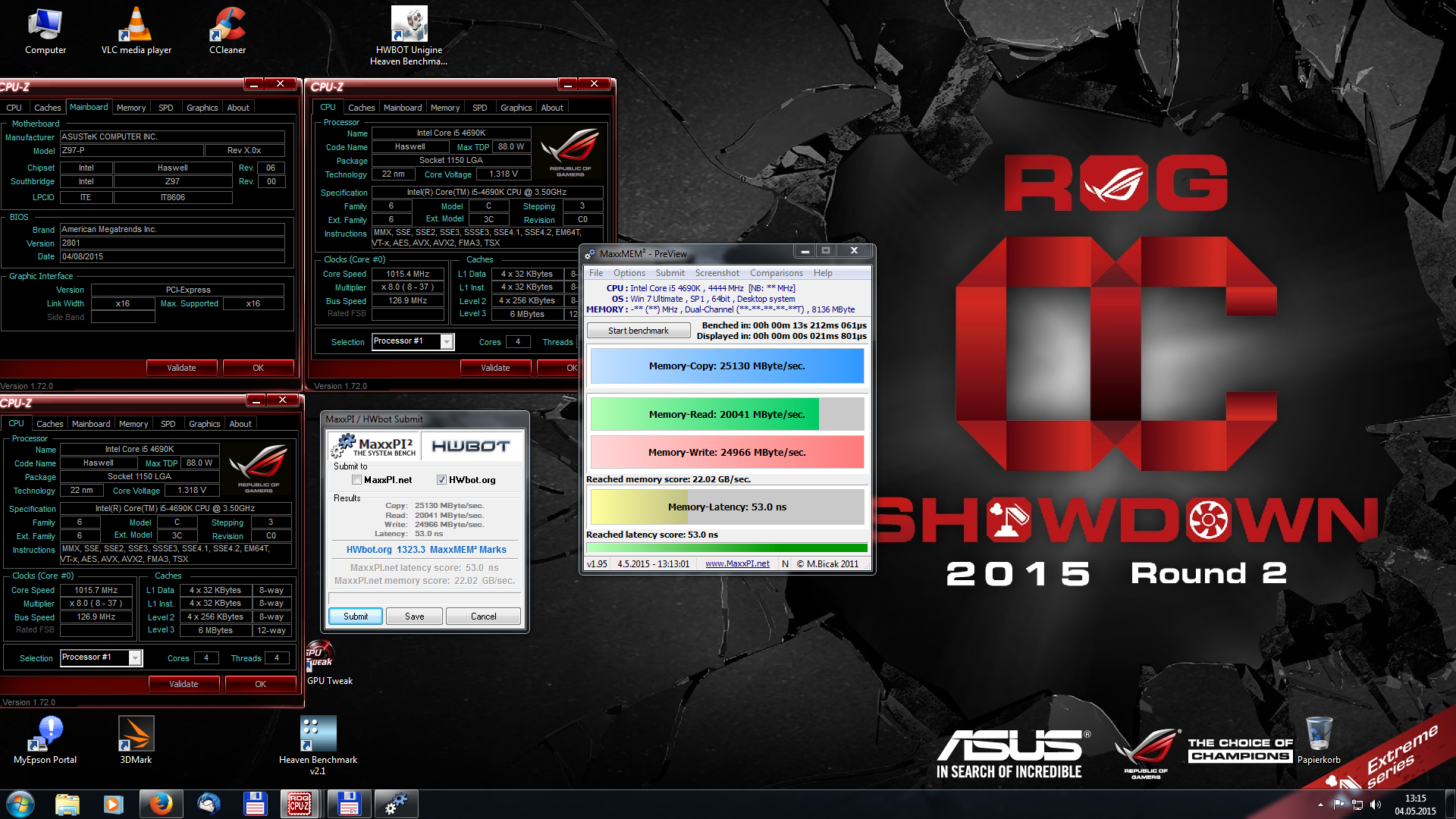Open Processor #1 dropdown in bottom-left CPU-Z
The height and width of the screenshot is (819, 1456).
[134, 658]
